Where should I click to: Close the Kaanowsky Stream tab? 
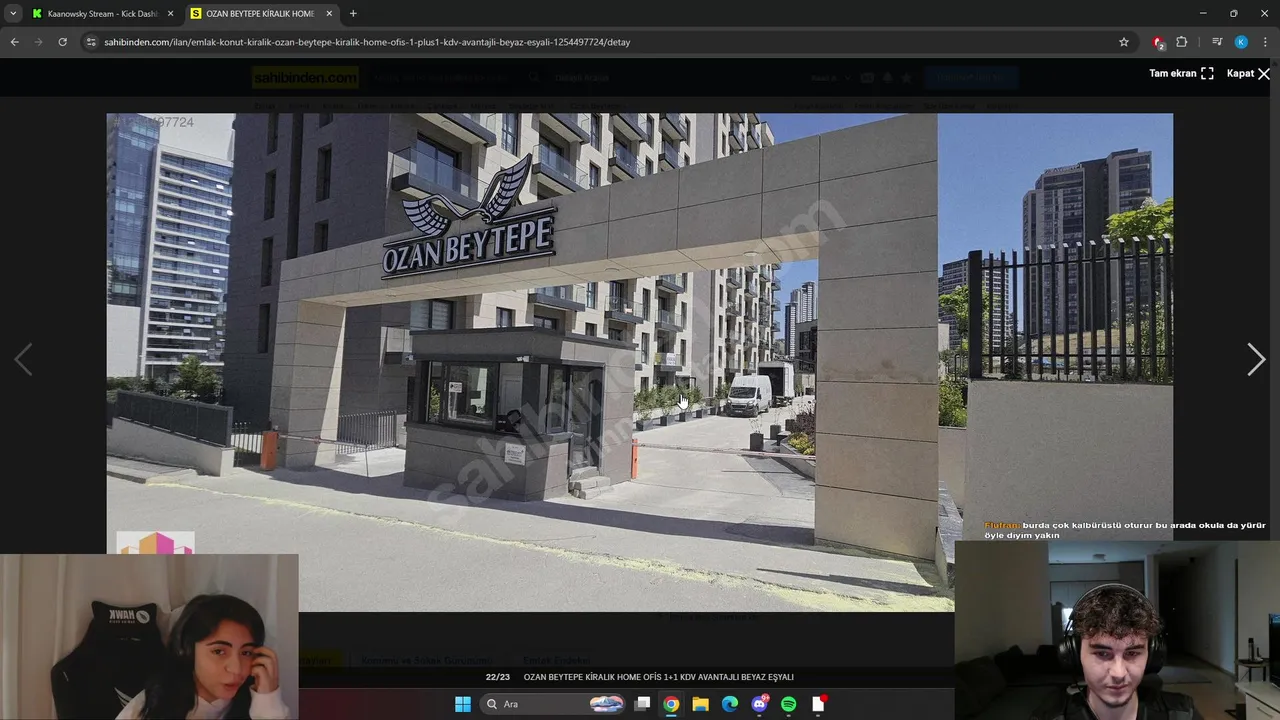click(170, 14)
